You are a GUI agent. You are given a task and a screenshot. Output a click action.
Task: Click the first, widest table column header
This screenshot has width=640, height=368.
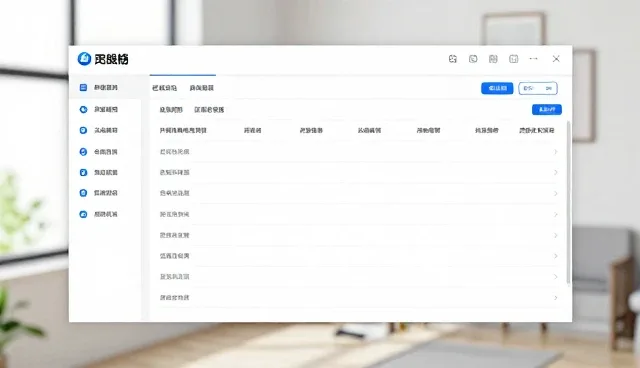point(183,131)
